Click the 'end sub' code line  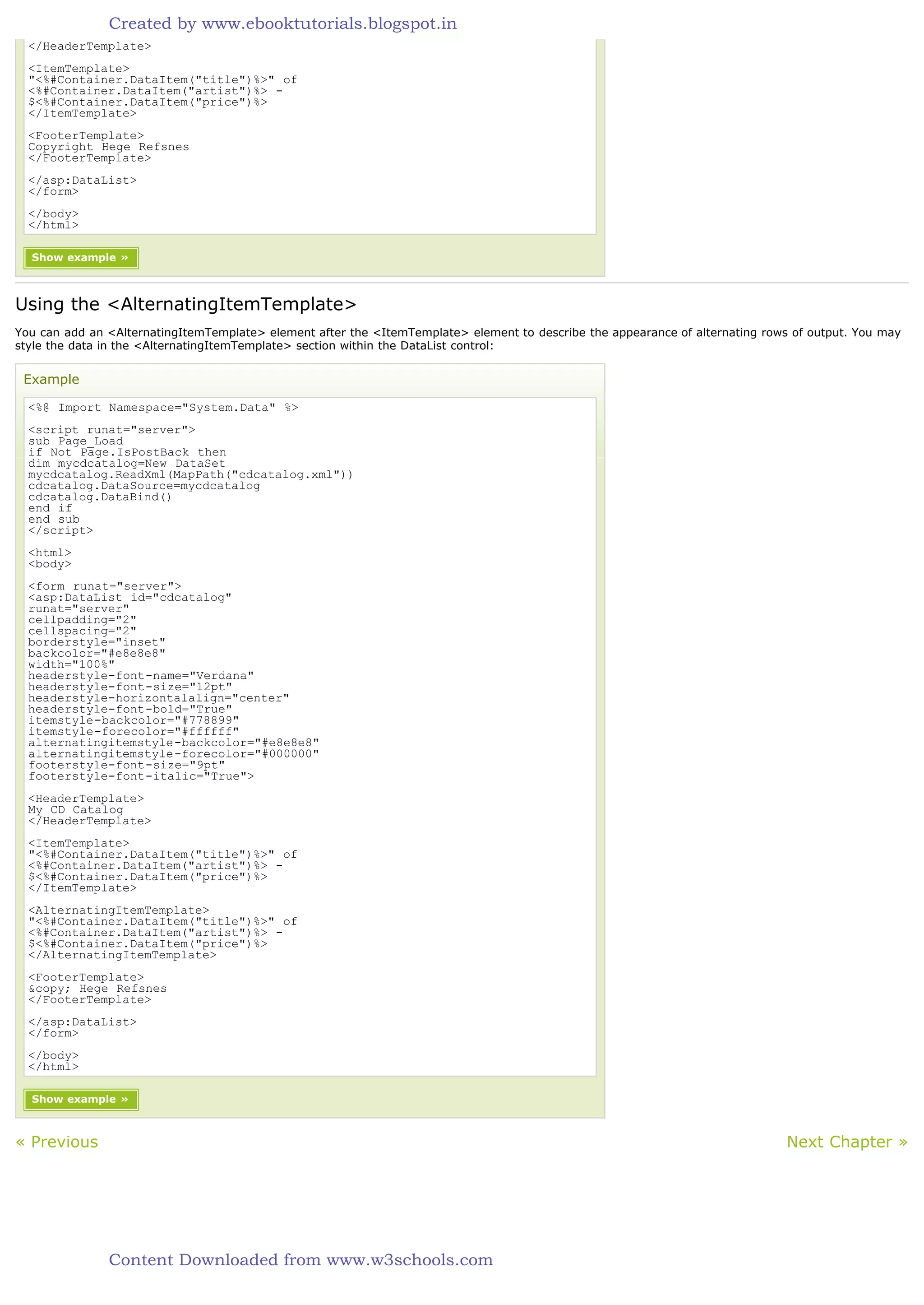[54, 520]
